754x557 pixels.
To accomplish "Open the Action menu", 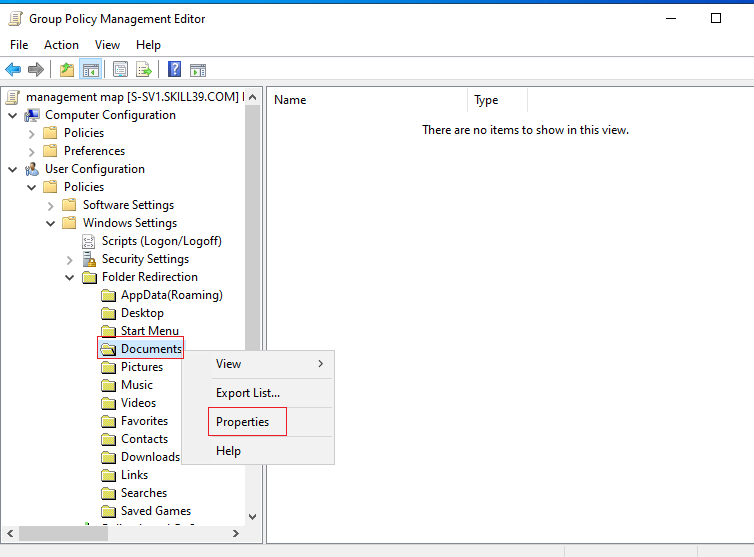I will pyautogui.click(x=61, y=45).
